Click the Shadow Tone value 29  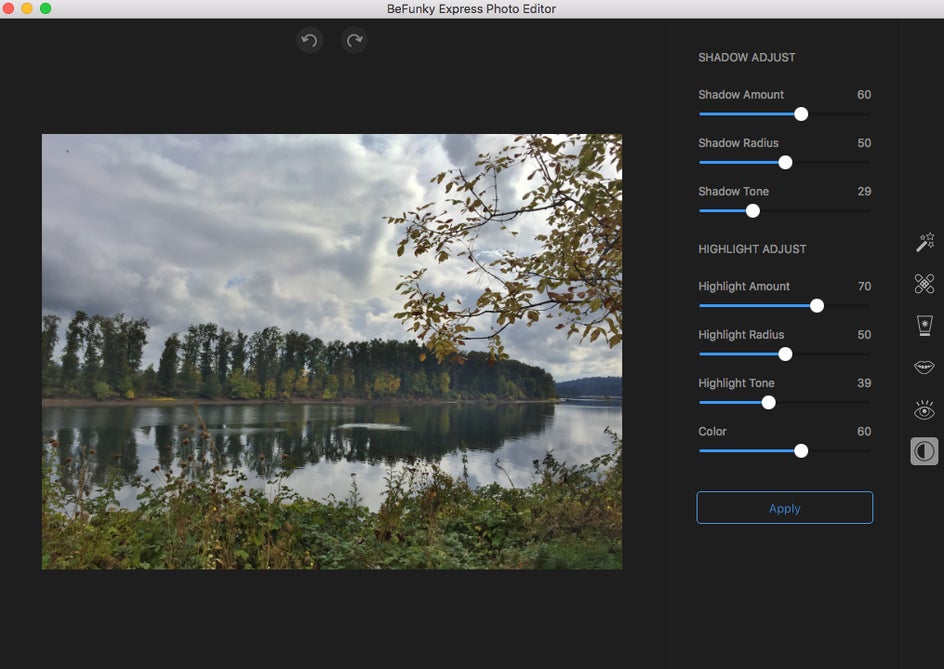click(x=864, y=191)
